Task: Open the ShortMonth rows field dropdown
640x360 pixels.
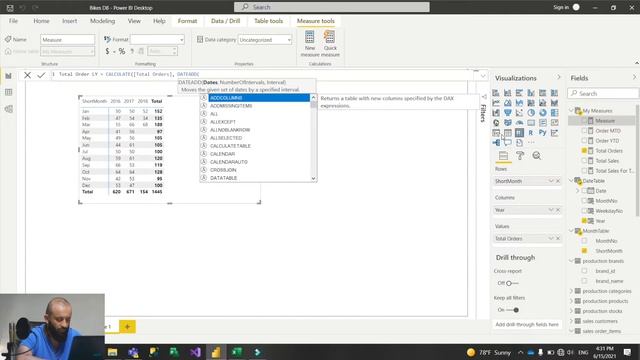Action: coord(551,181)
